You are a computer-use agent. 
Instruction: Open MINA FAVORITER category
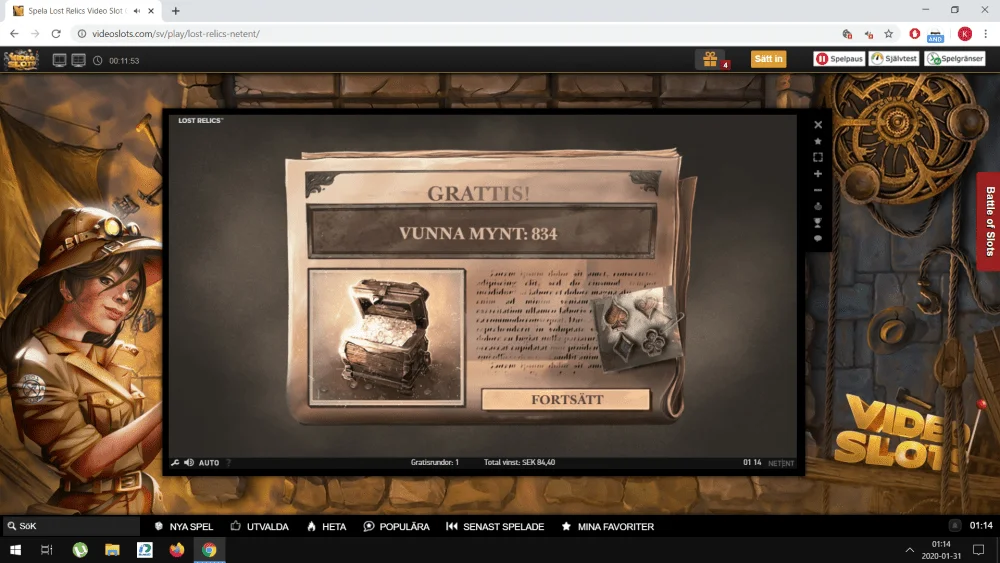point(608,527)
